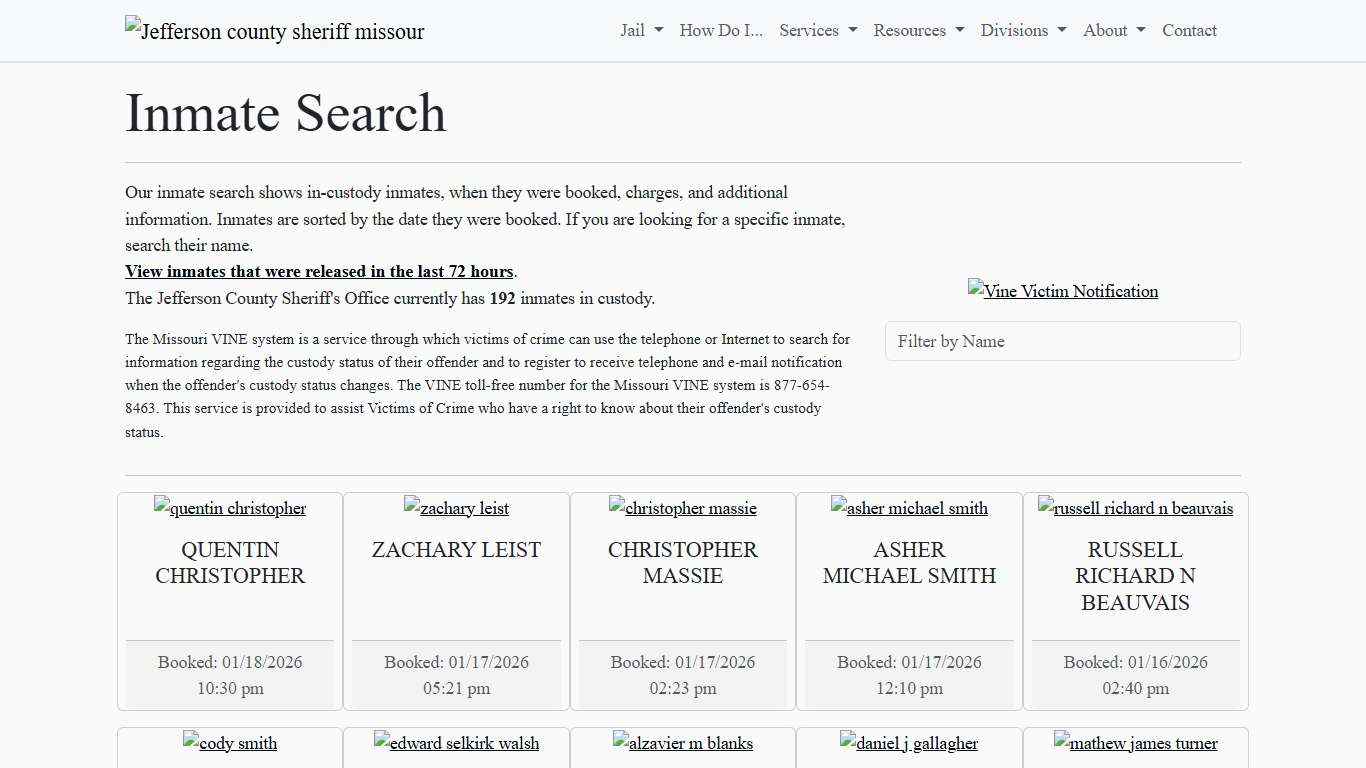
Task: Open the Vine Victim Notification image link
Action: click(1062, 291)
